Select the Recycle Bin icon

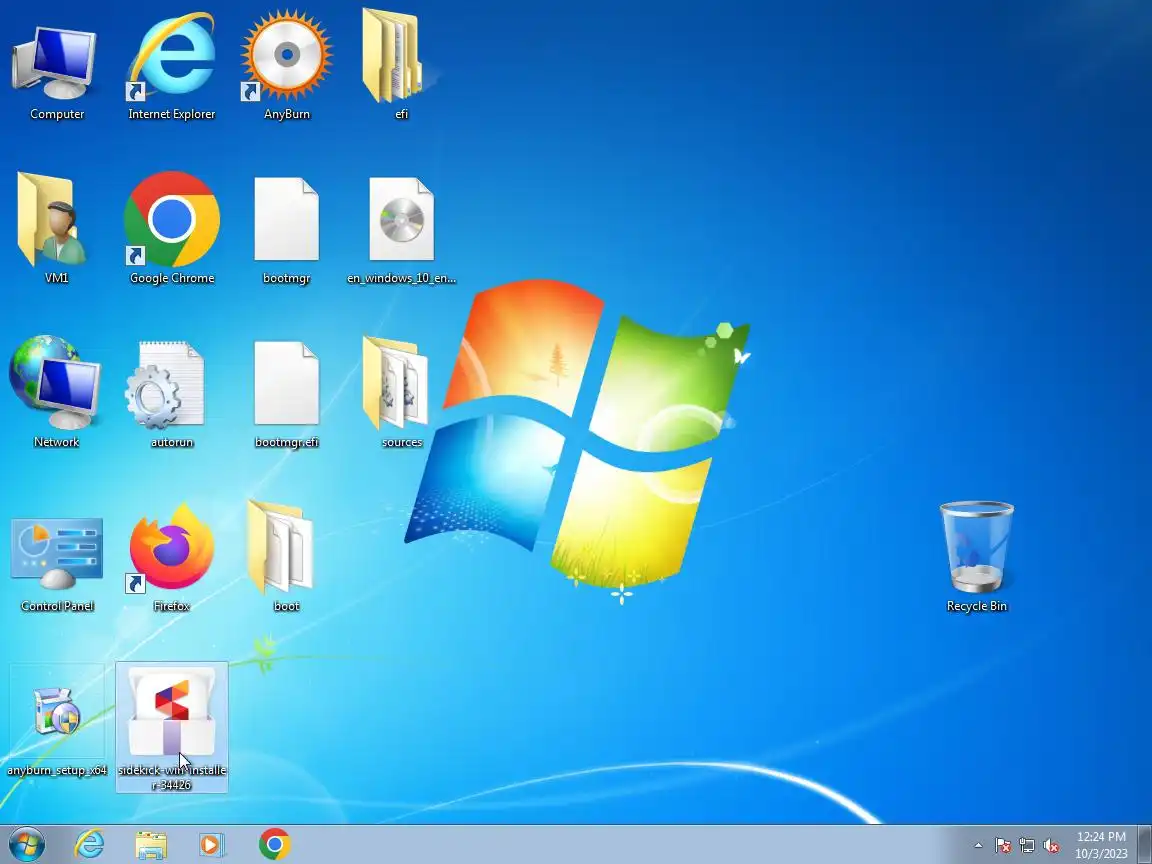tap(976, 557)
